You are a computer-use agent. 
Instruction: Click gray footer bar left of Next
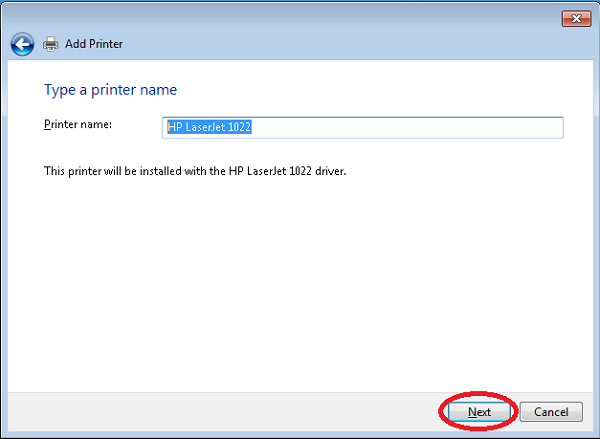pos(220,411)
